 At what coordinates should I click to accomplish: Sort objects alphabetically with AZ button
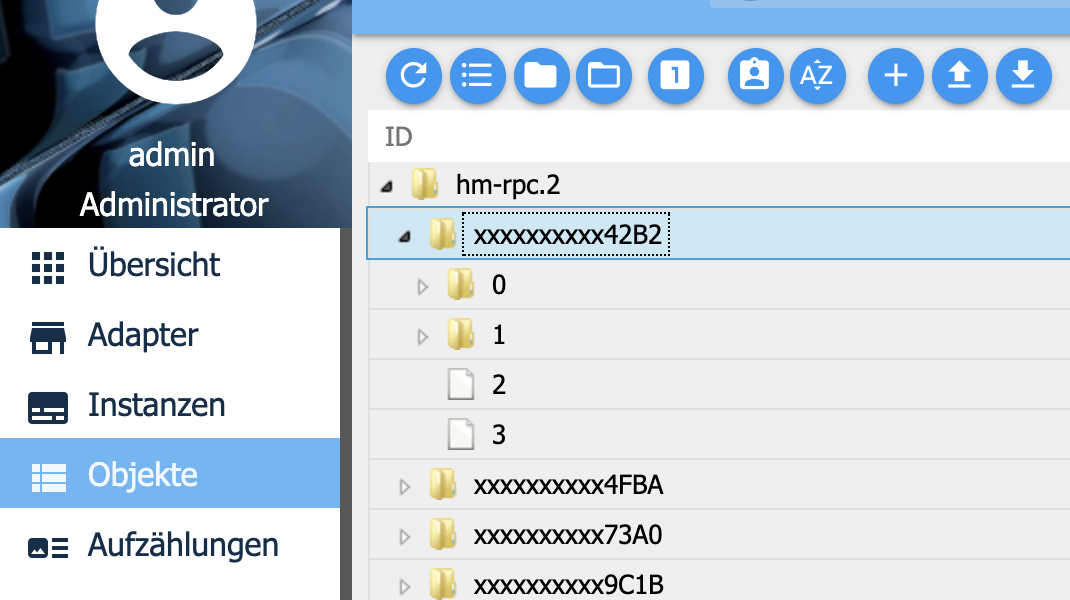click(818, 75)
